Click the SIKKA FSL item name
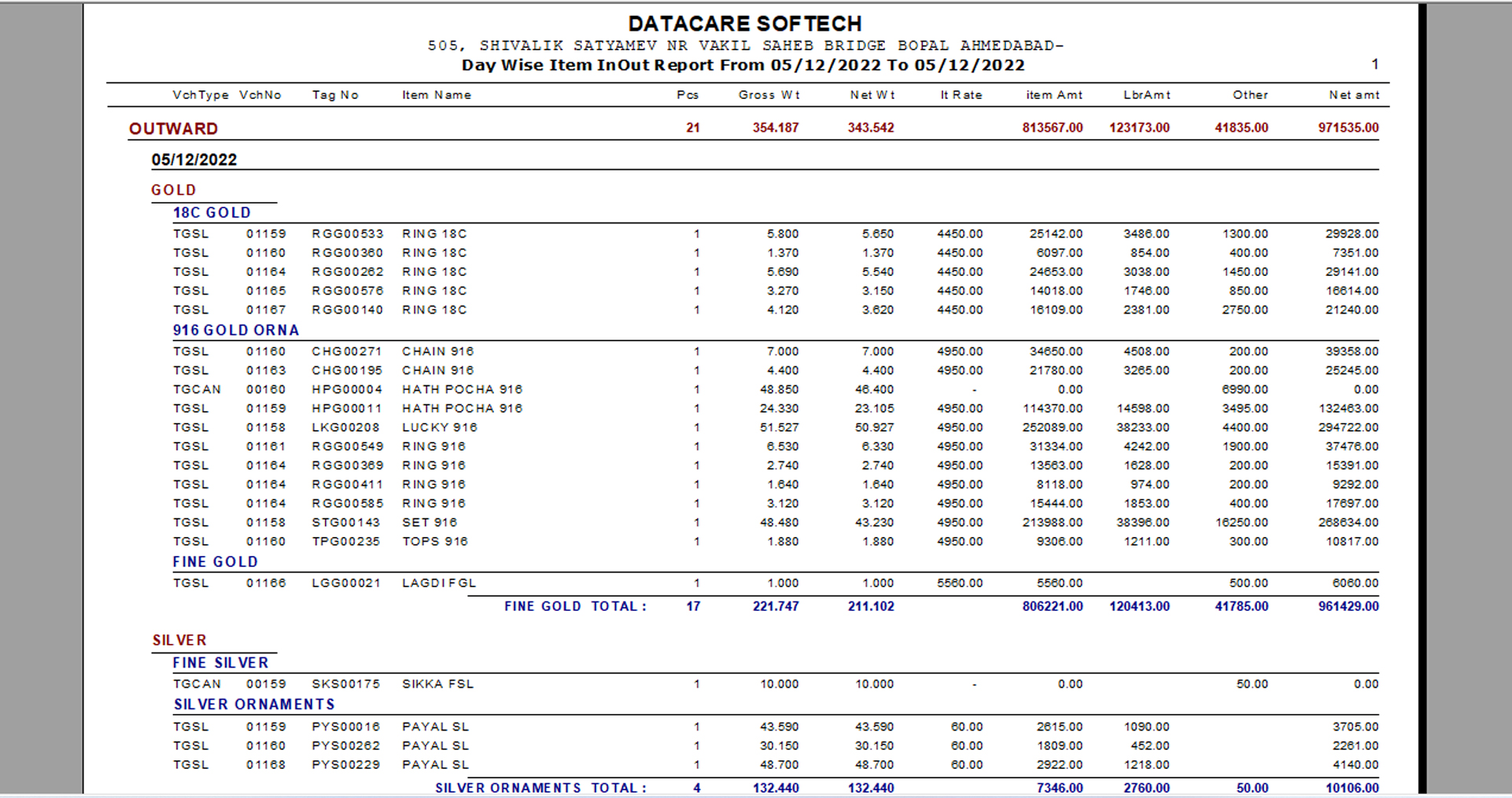The height and width of the screenshot is (798, 1512). (438, 684)
